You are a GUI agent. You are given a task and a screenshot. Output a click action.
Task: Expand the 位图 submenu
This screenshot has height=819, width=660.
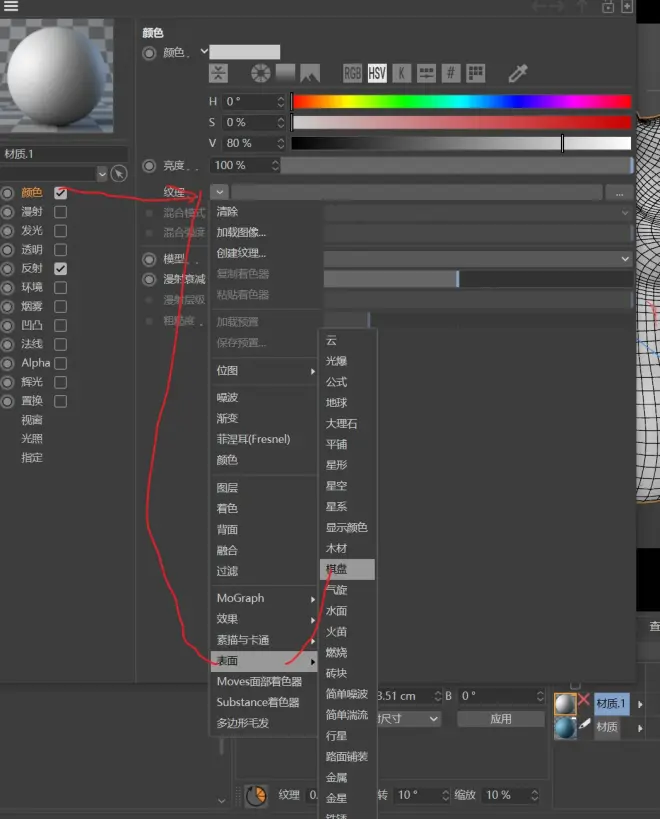(x=265, y=370)
